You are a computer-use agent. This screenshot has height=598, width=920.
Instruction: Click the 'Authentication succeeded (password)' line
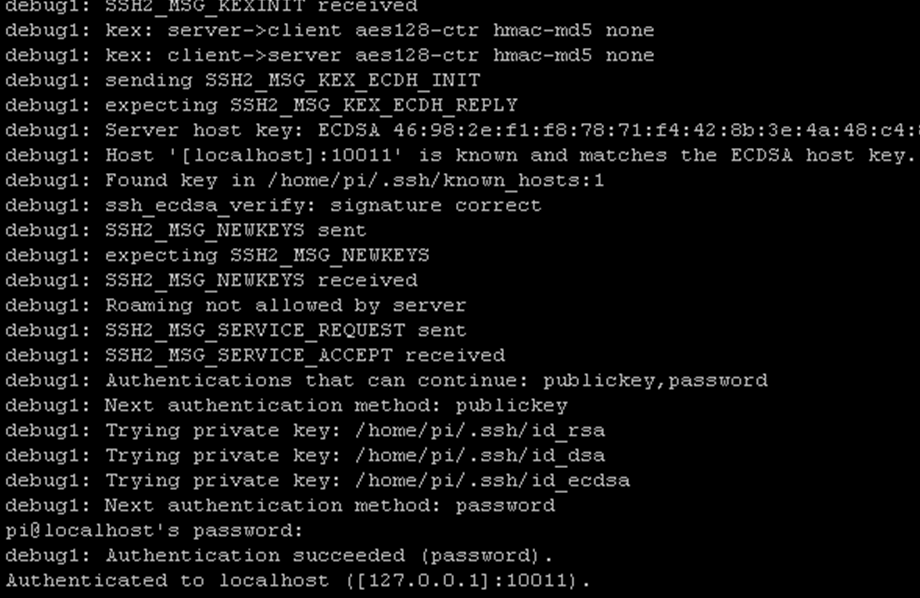point(279,556)
